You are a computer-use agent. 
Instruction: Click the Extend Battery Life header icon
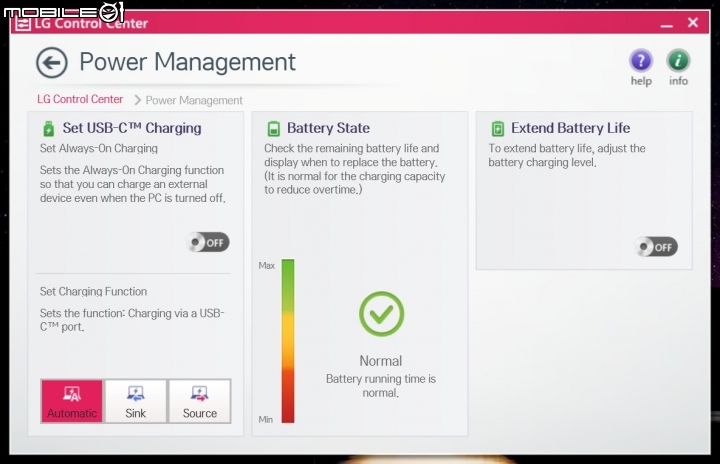click(498, 129)
